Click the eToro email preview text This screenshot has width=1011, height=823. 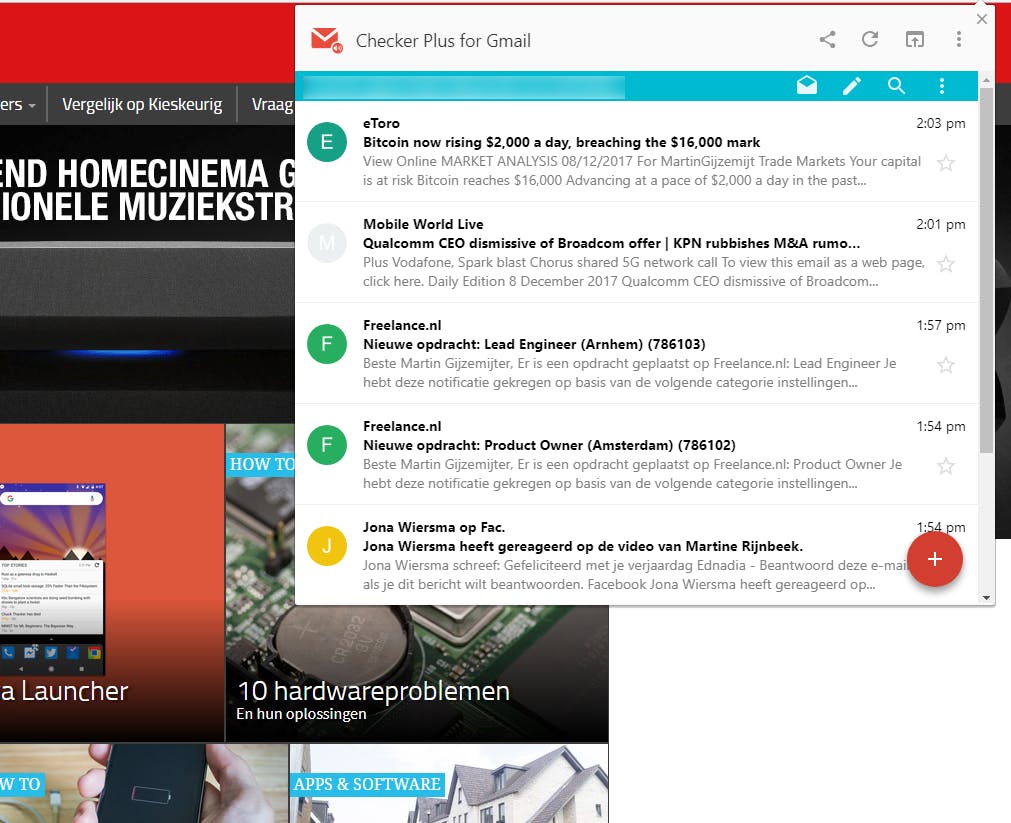[642, 171]
